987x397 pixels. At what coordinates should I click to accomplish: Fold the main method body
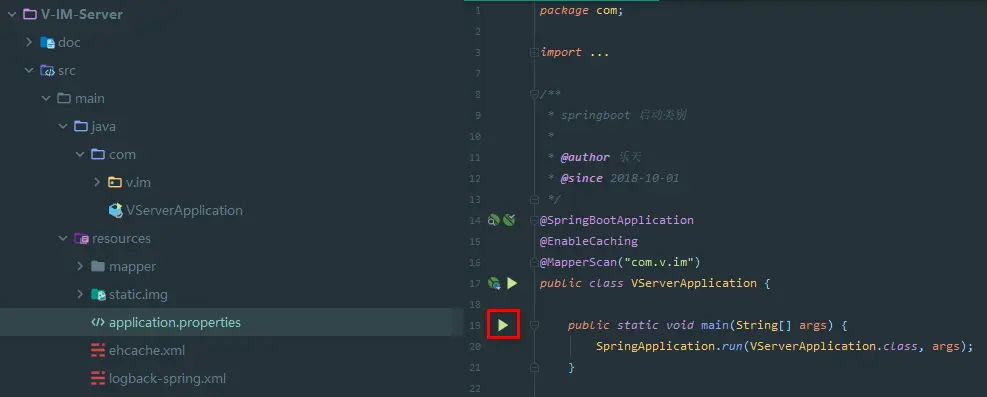534,325
